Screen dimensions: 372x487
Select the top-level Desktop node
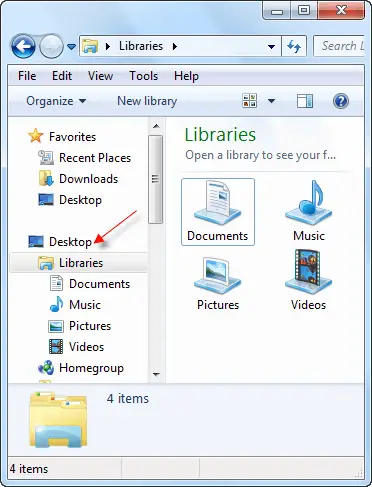tap(60, 242)
